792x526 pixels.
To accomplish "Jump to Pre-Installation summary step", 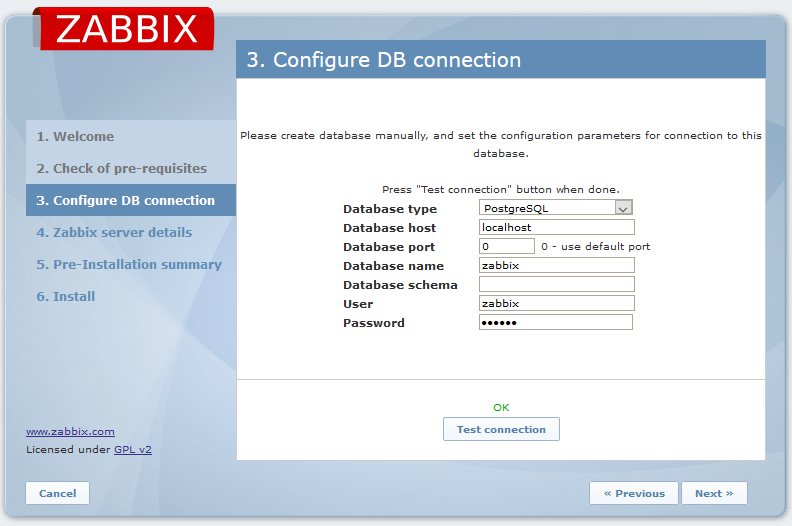I will (x=129, y=264).
